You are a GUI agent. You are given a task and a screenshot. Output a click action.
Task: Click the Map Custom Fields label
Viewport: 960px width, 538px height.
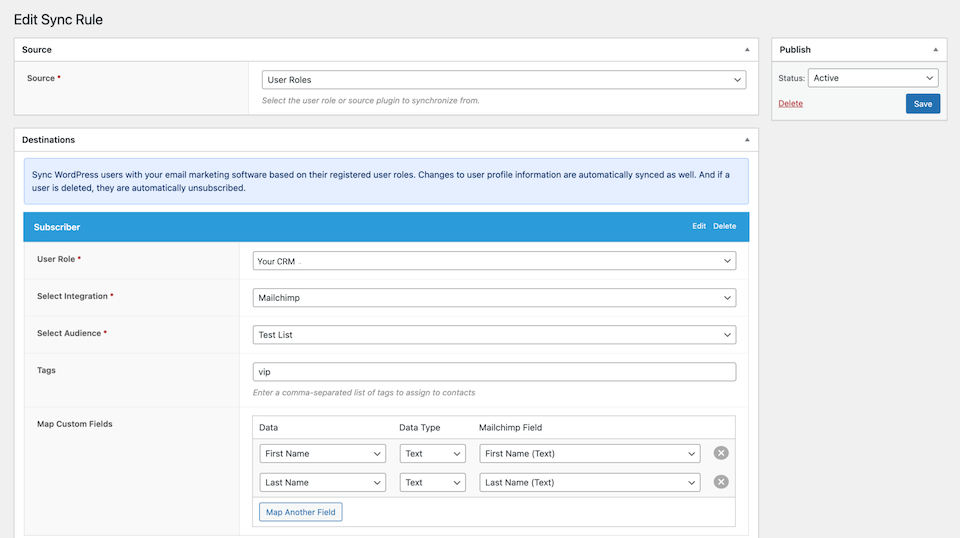[x=75, y=424]
